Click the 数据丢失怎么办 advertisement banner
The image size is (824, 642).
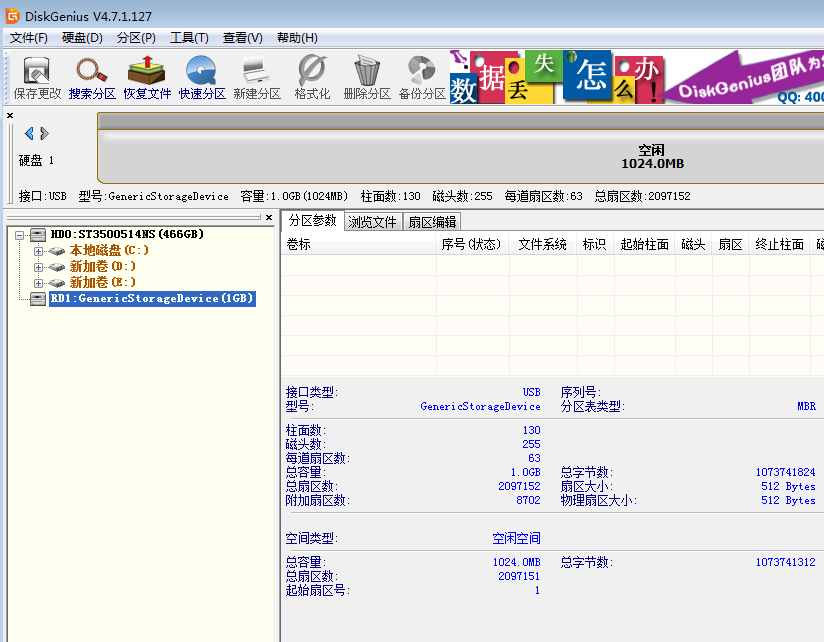click(556, 77)
